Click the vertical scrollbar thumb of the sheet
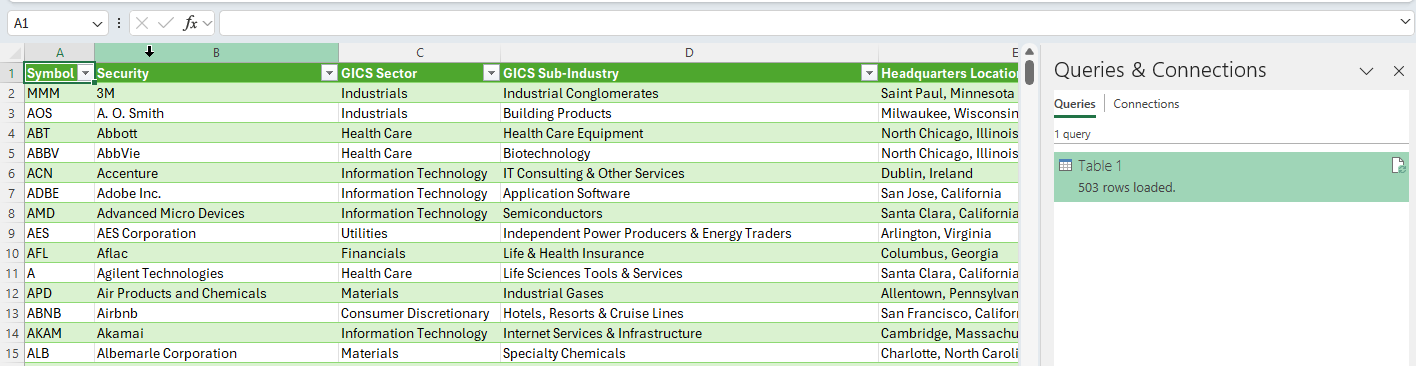The height and width of the screenshot is (366, 1416). (1029, 72)
